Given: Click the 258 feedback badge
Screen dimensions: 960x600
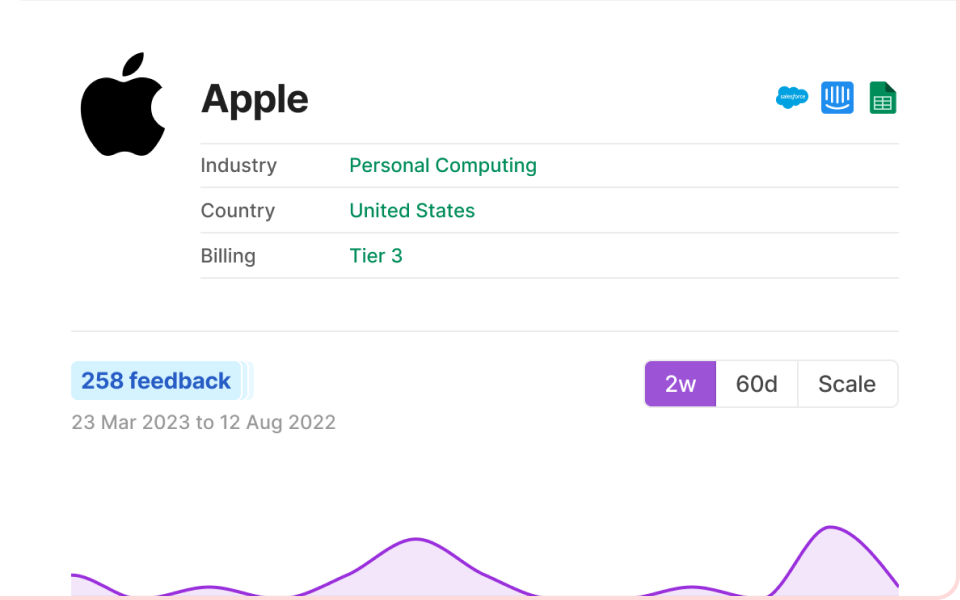Looking at the screenshot, I should point(156,381).
